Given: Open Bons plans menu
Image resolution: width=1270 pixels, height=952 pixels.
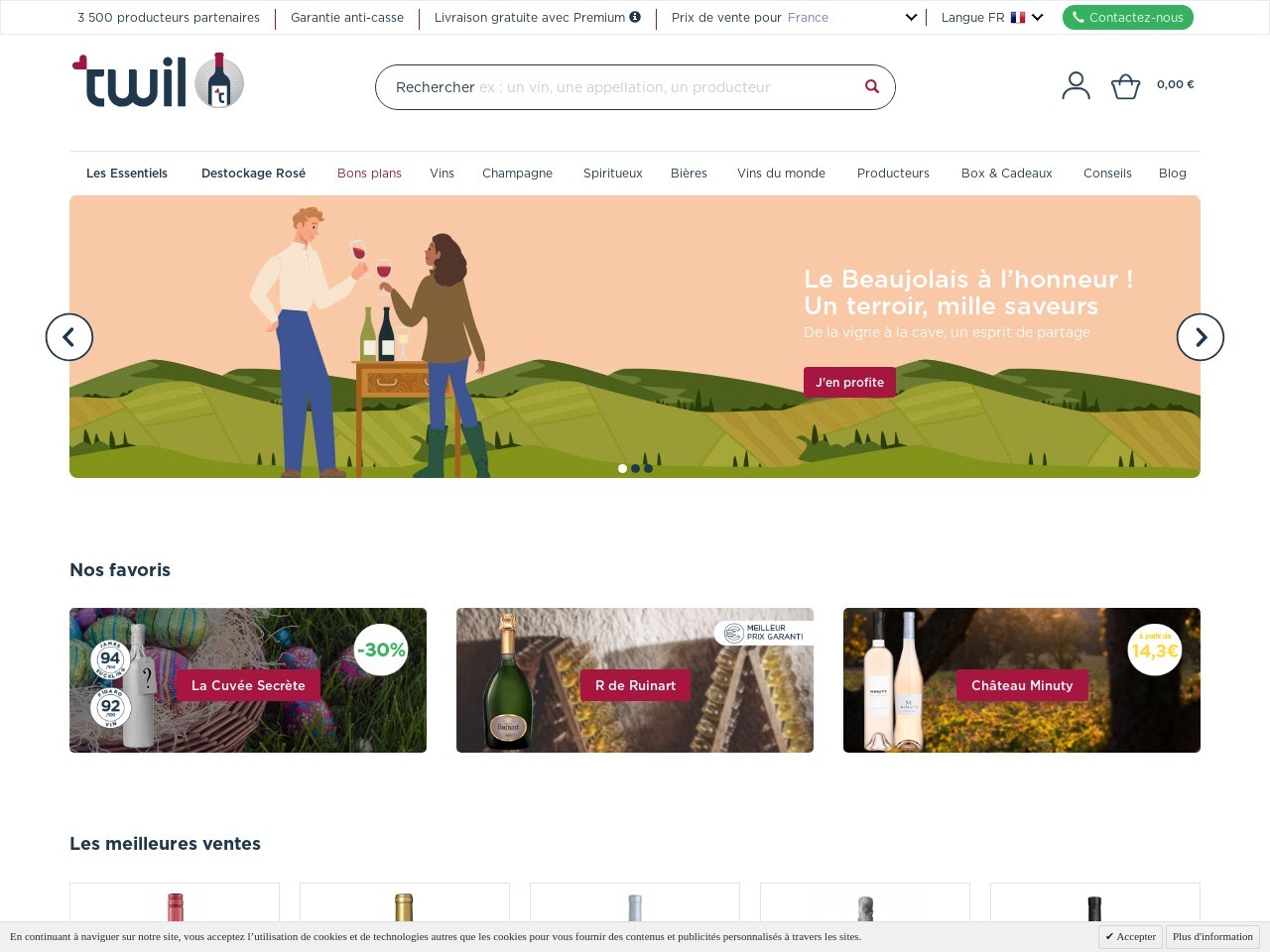Looking at the screenshot, I should [x=369, y=174].
